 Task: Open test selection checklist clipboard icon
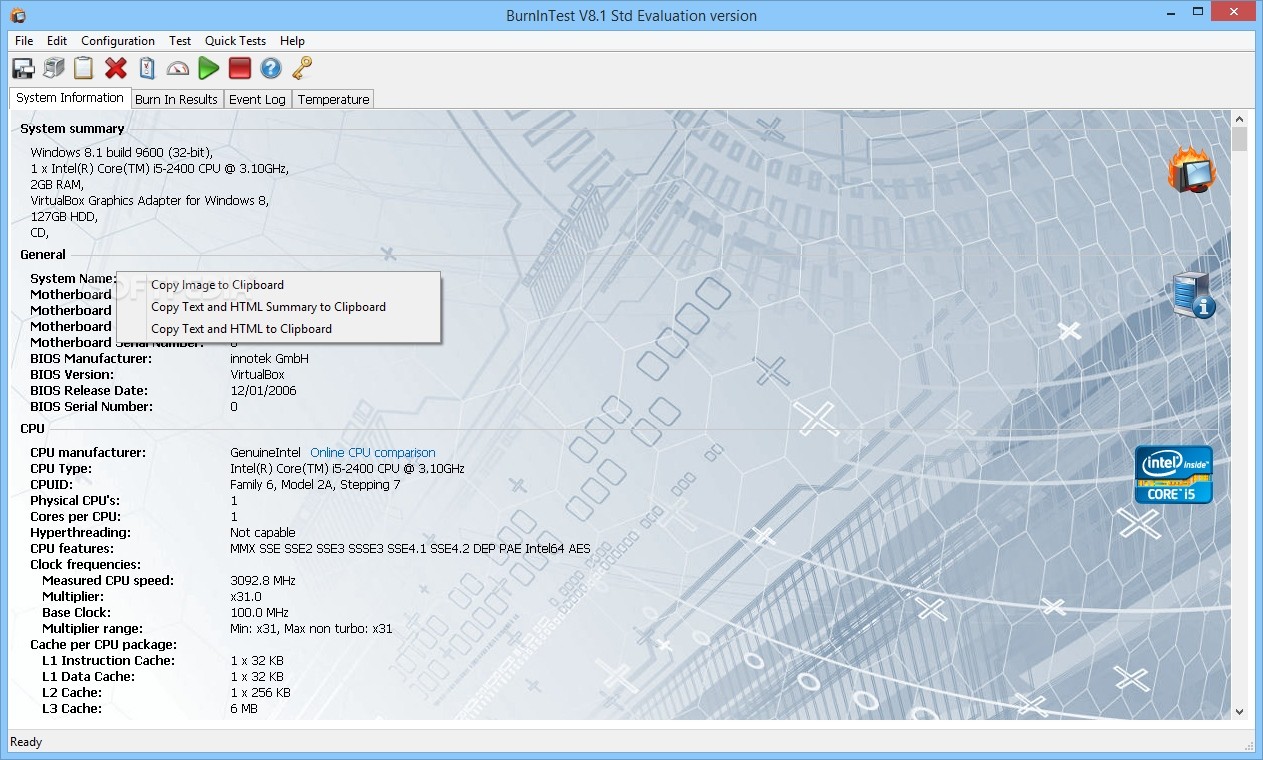147,68
